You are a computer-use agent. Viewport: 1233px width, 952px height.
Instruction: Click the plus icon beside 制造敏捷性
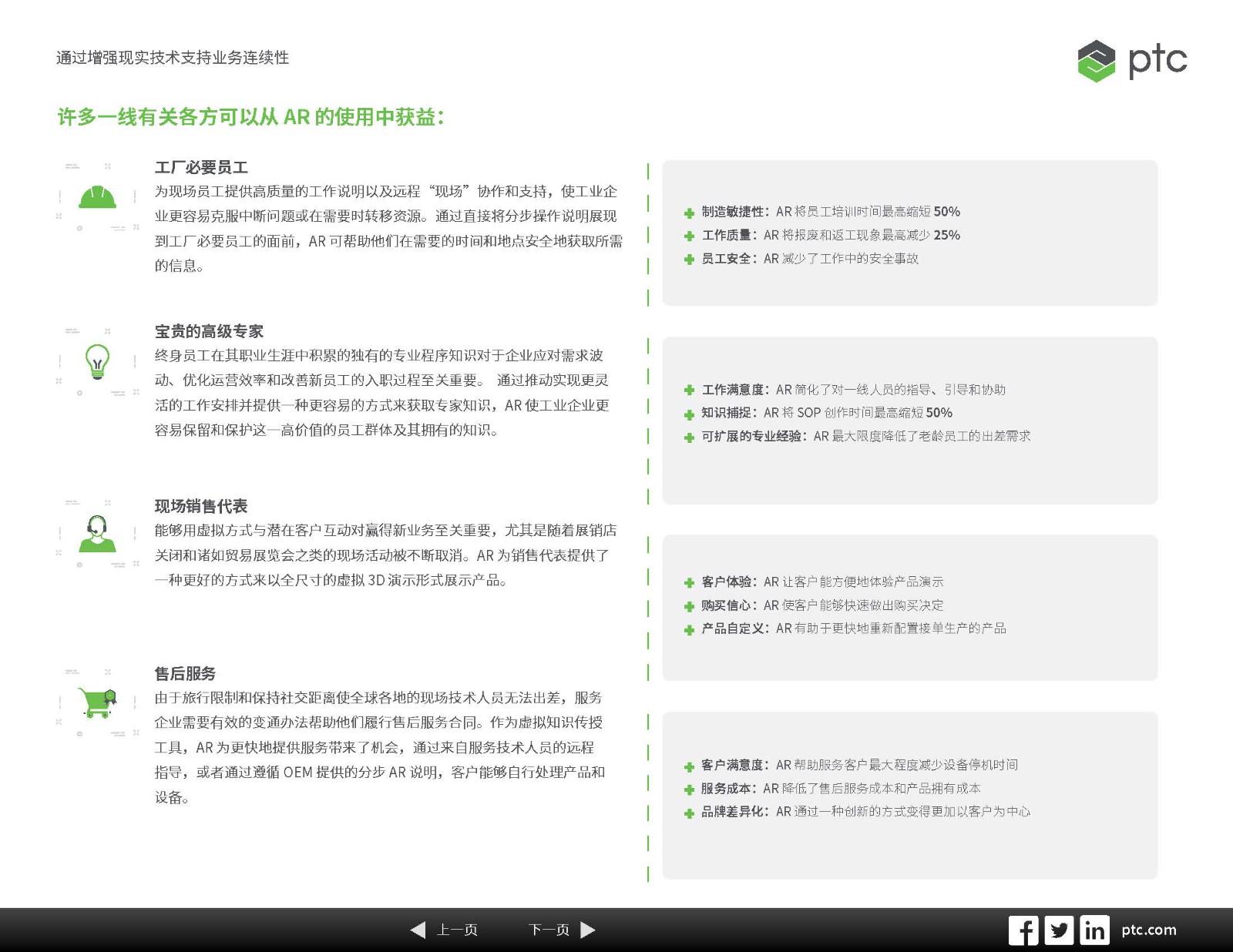[689, 213]
